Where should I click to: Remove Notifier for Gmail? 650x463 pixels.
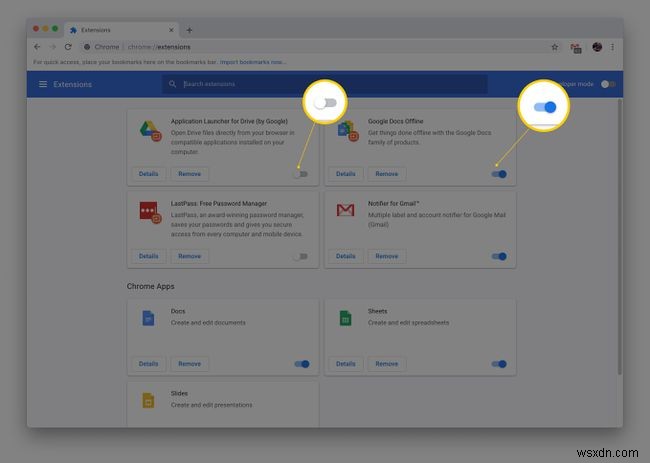point(387,256)
